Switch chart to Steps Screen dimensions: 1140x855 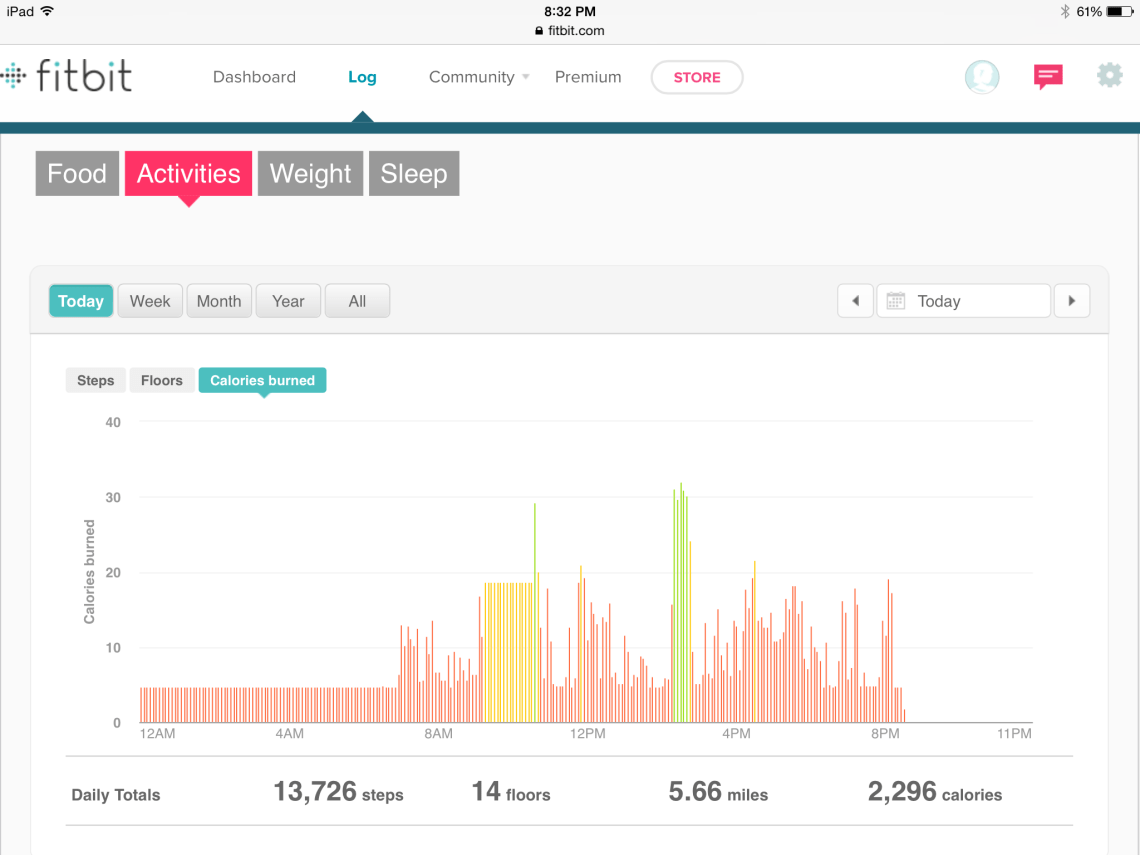95,380
